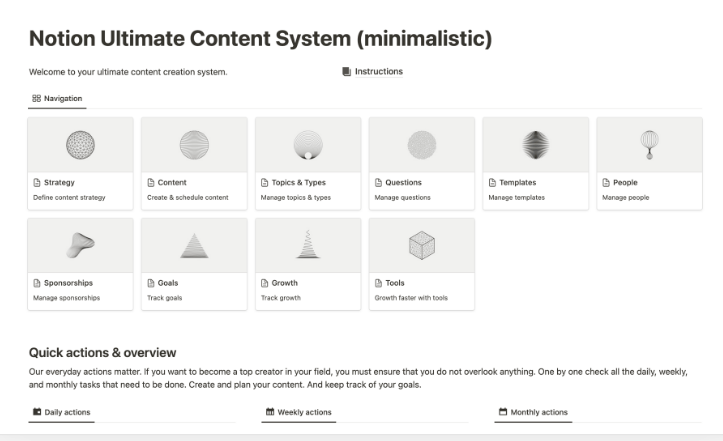Click the Daily actions tab icon

37,412
